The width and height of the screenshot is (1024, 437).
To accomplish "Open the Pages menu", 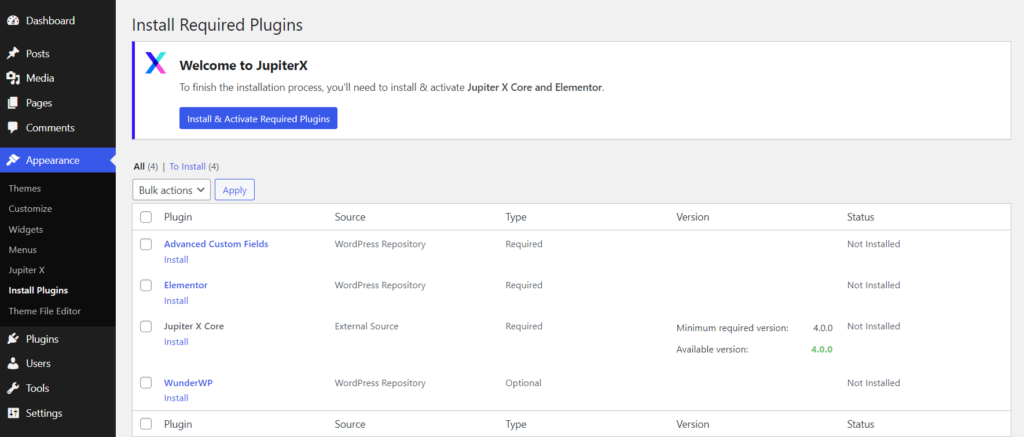I will tap(39, 103).
